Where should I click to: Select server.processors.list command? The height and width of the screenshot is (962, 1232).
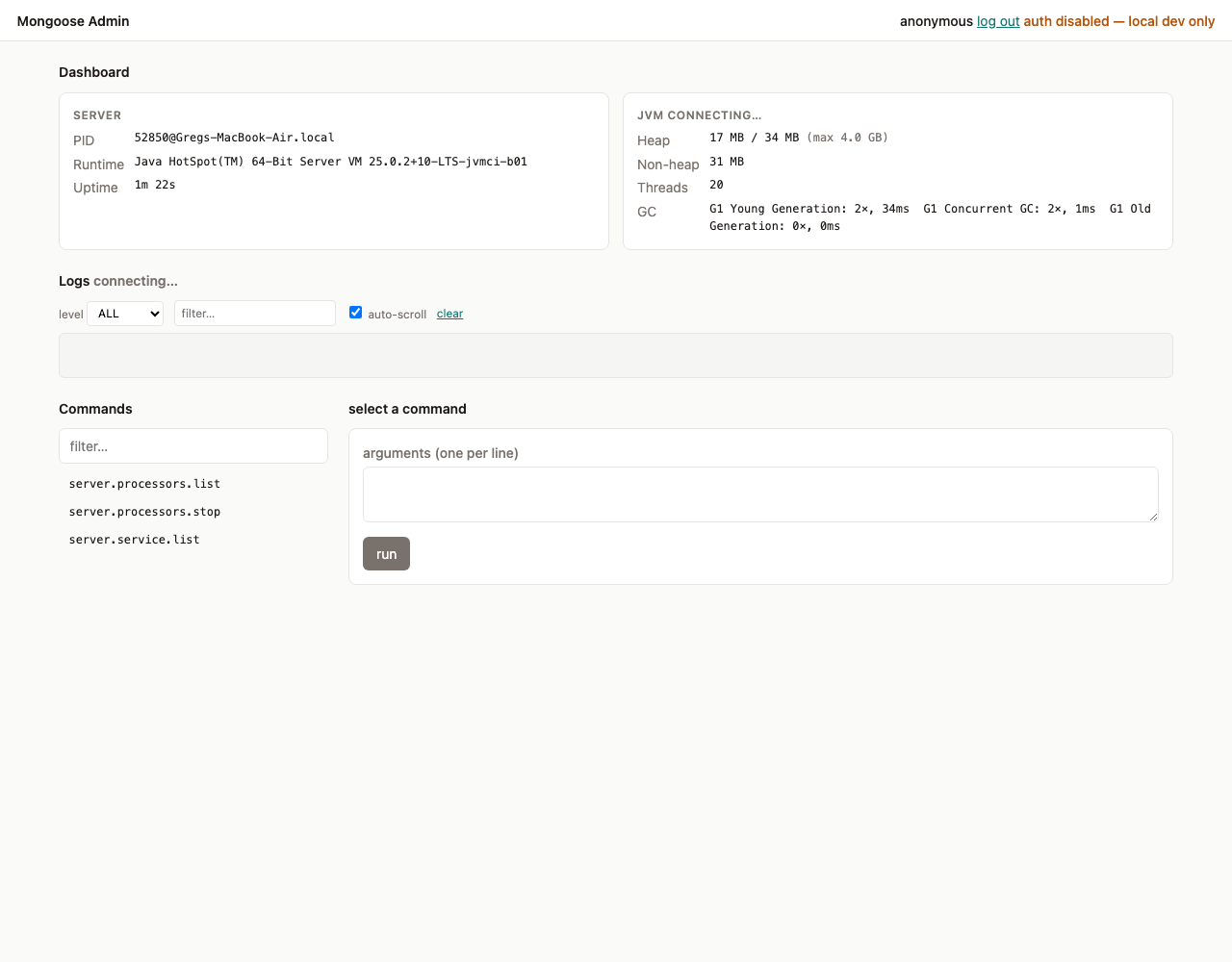[x=144, y=484]
